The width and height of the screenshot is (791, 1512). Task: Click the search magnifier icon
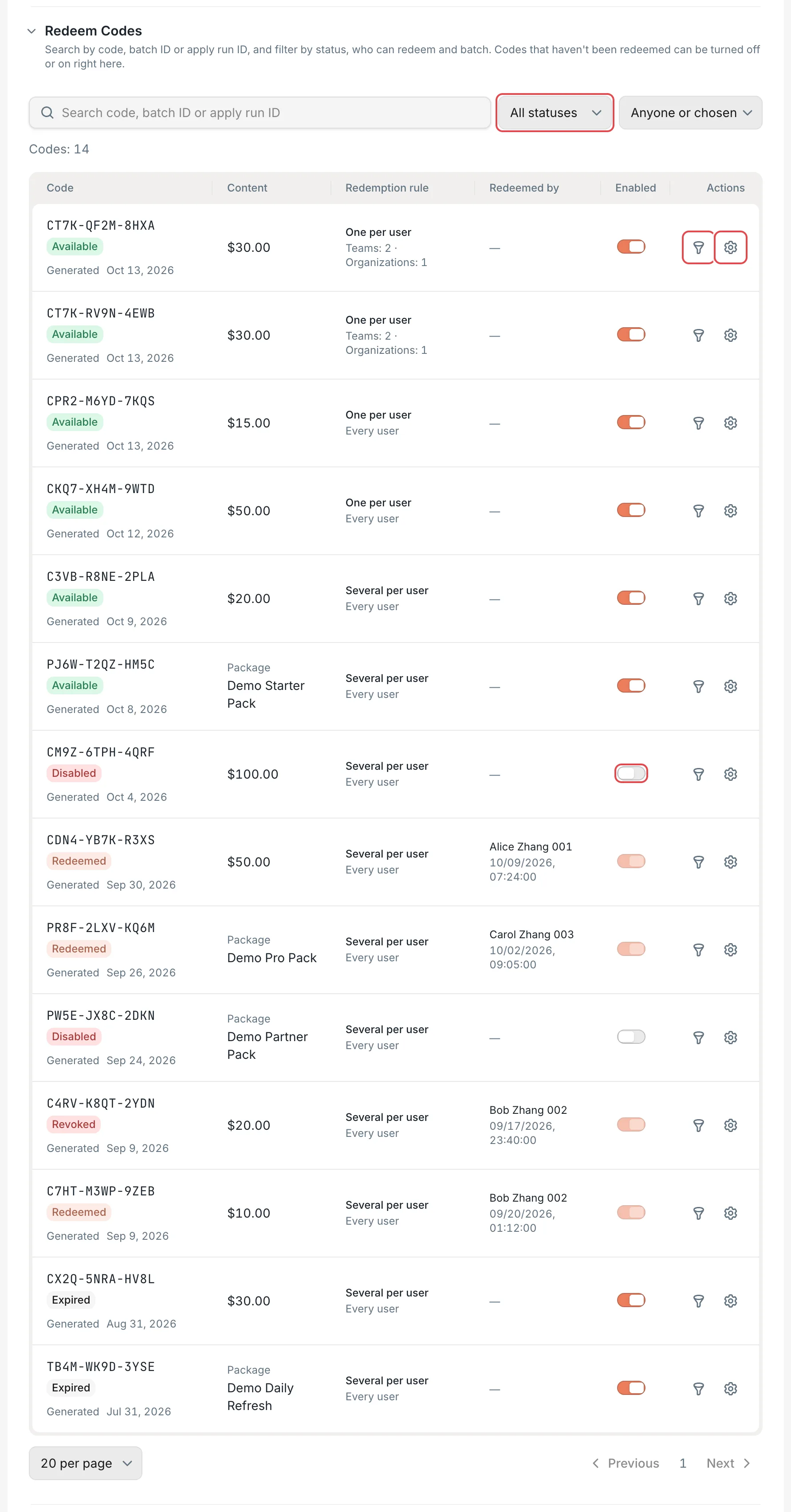(47, 112)
